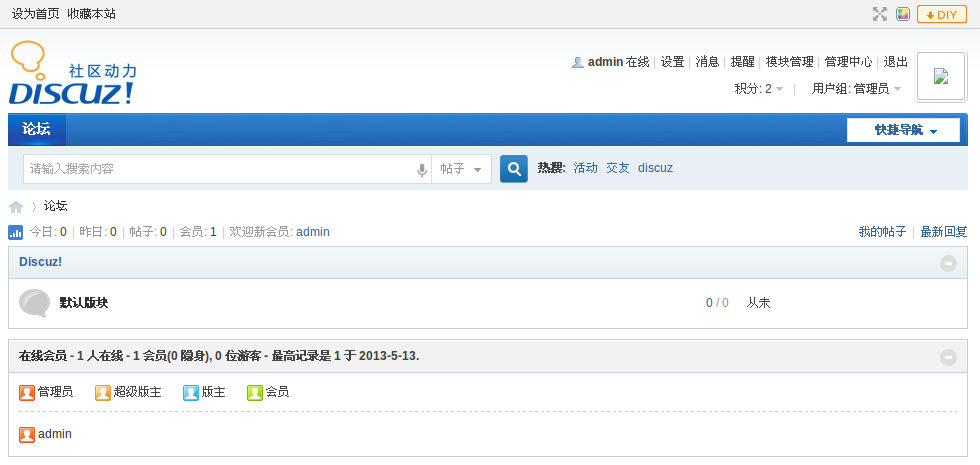Click the Discuz! logo
Viewport: 980px width, 465px height.
[72, 73]
